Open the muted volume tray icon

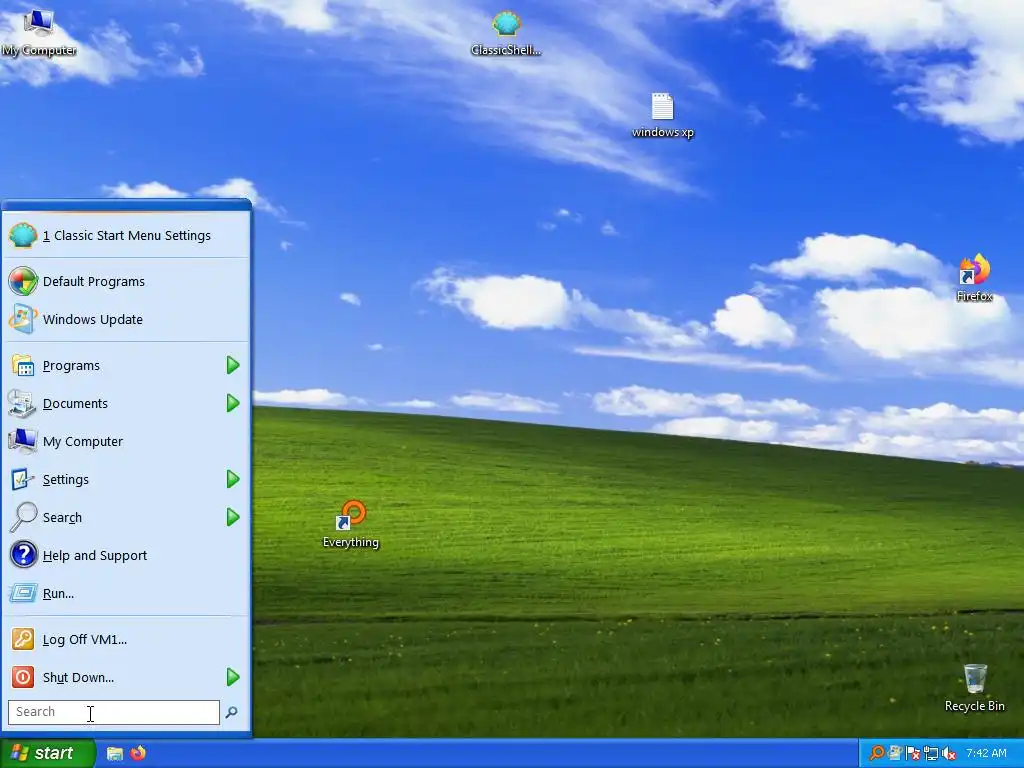[x=949, y=754]
